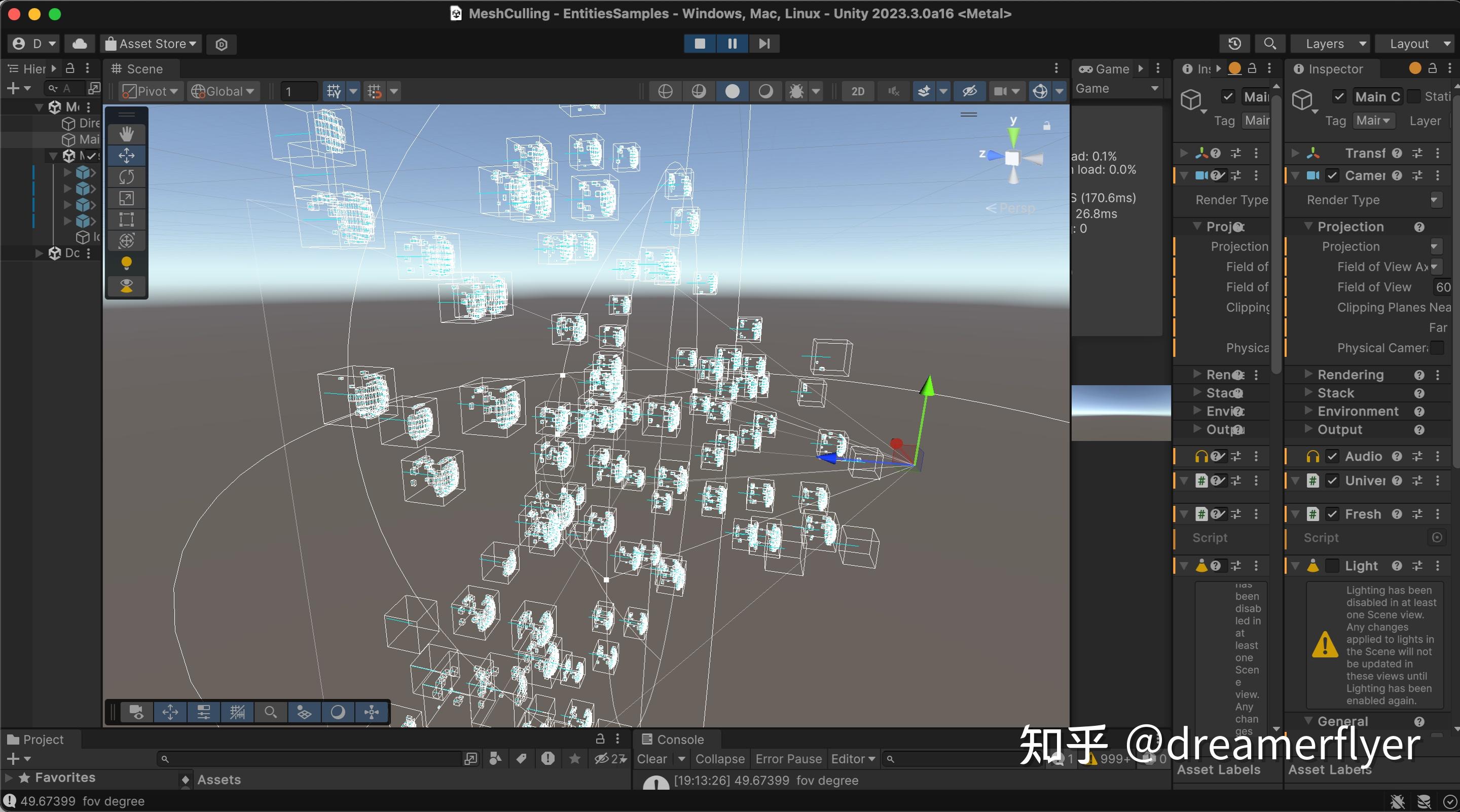Click the debug bug icon in the Scene toolbar
1460x812 pixels.
[x=796, y=91]
